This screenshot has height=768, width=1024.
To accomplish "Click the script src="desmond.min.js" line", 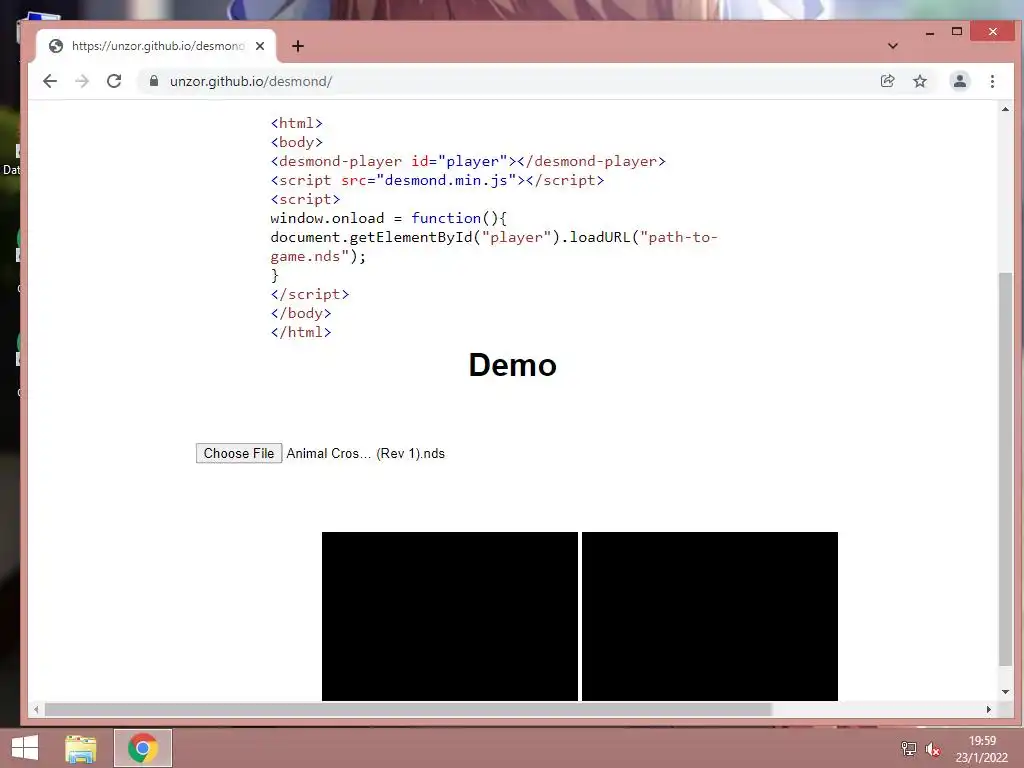I will (438, 180).
